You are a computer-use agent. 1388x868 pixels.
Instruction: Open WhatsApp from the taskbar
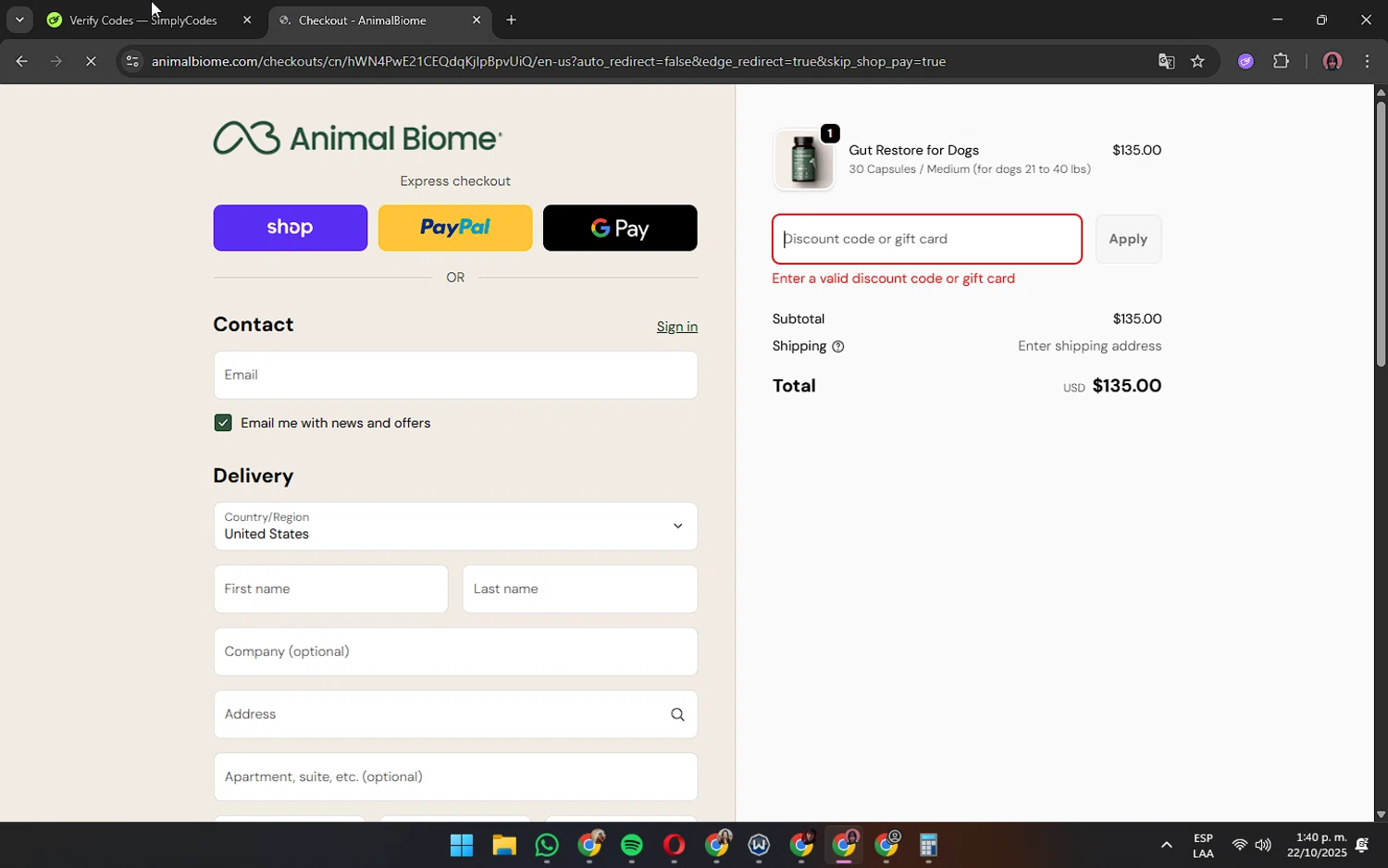[x=547, y=846]
